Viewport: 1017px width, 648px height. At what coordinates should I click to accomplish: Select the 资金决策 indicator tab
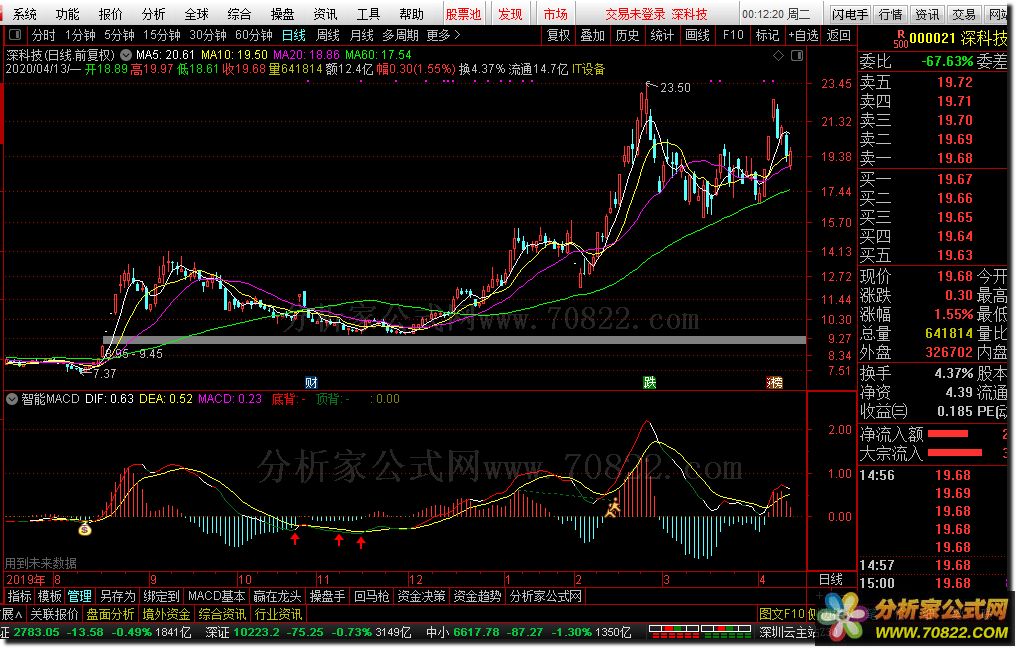(421, 596)
